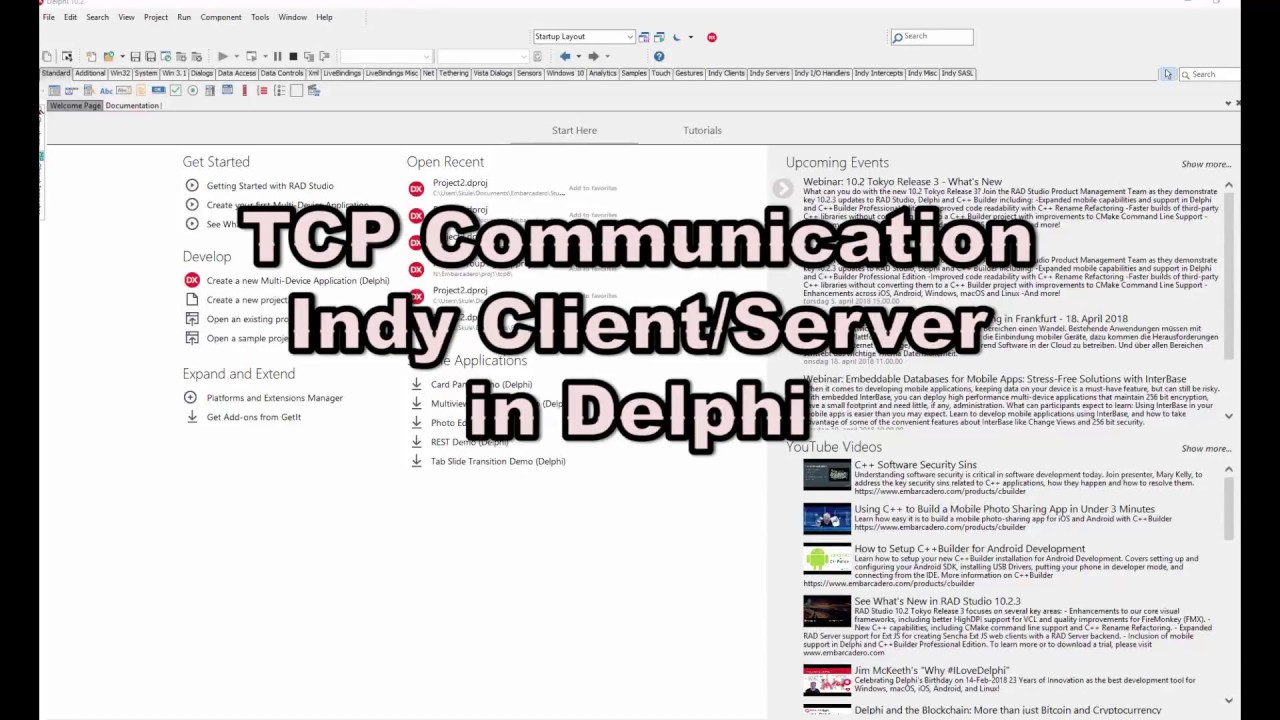Open the topmost Project2.dproj recent project
This screenshot has height=720, width=1280.
coord(460,183)
